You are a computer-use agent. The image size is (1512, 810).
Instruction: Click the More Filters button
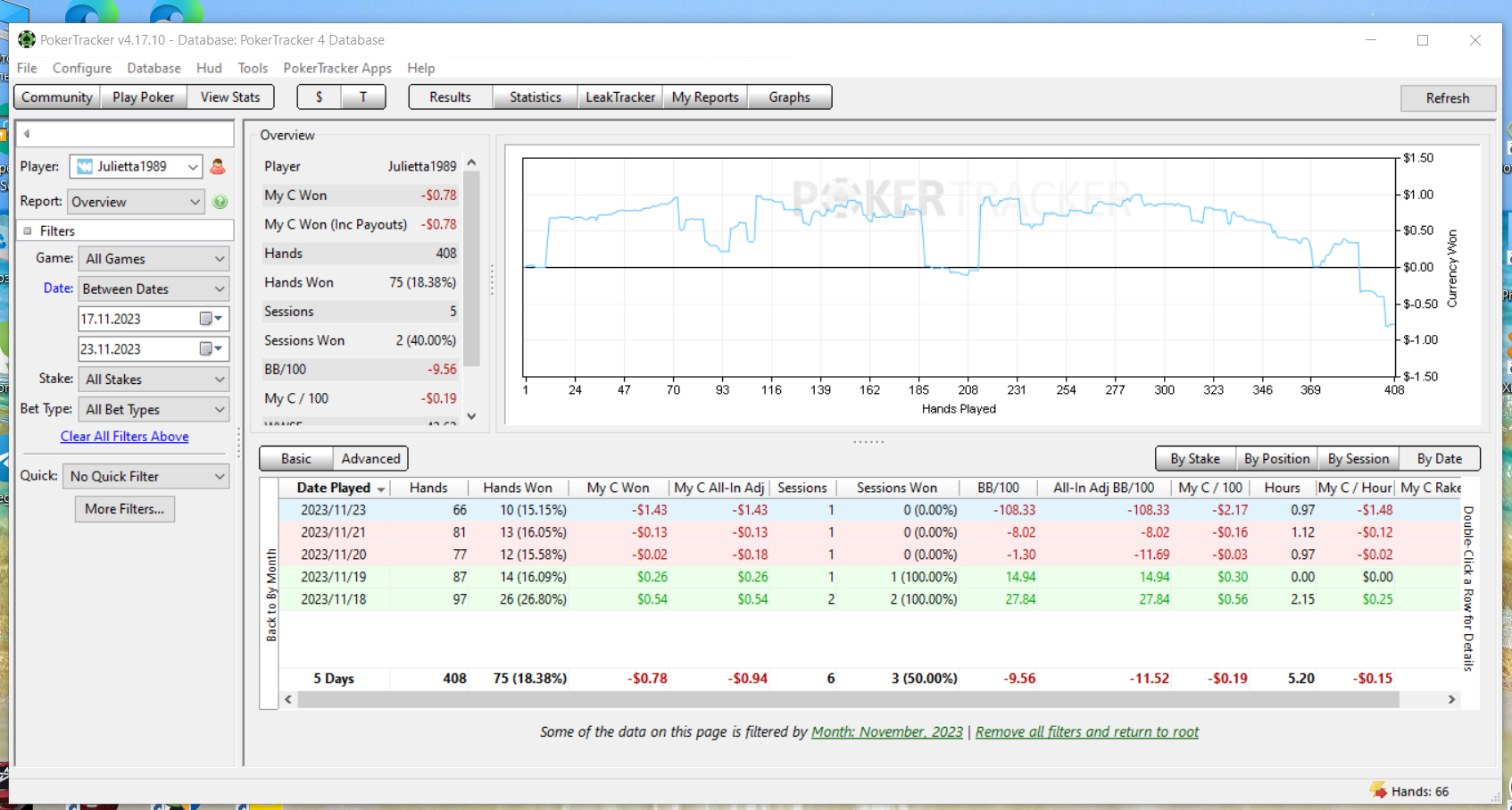point(125,509)
